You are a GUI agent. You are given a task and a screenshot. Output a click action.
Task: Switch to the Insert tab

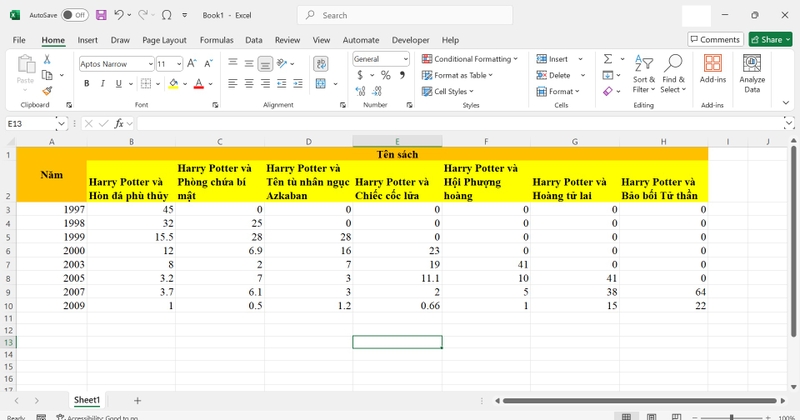(x=87, y=40)
